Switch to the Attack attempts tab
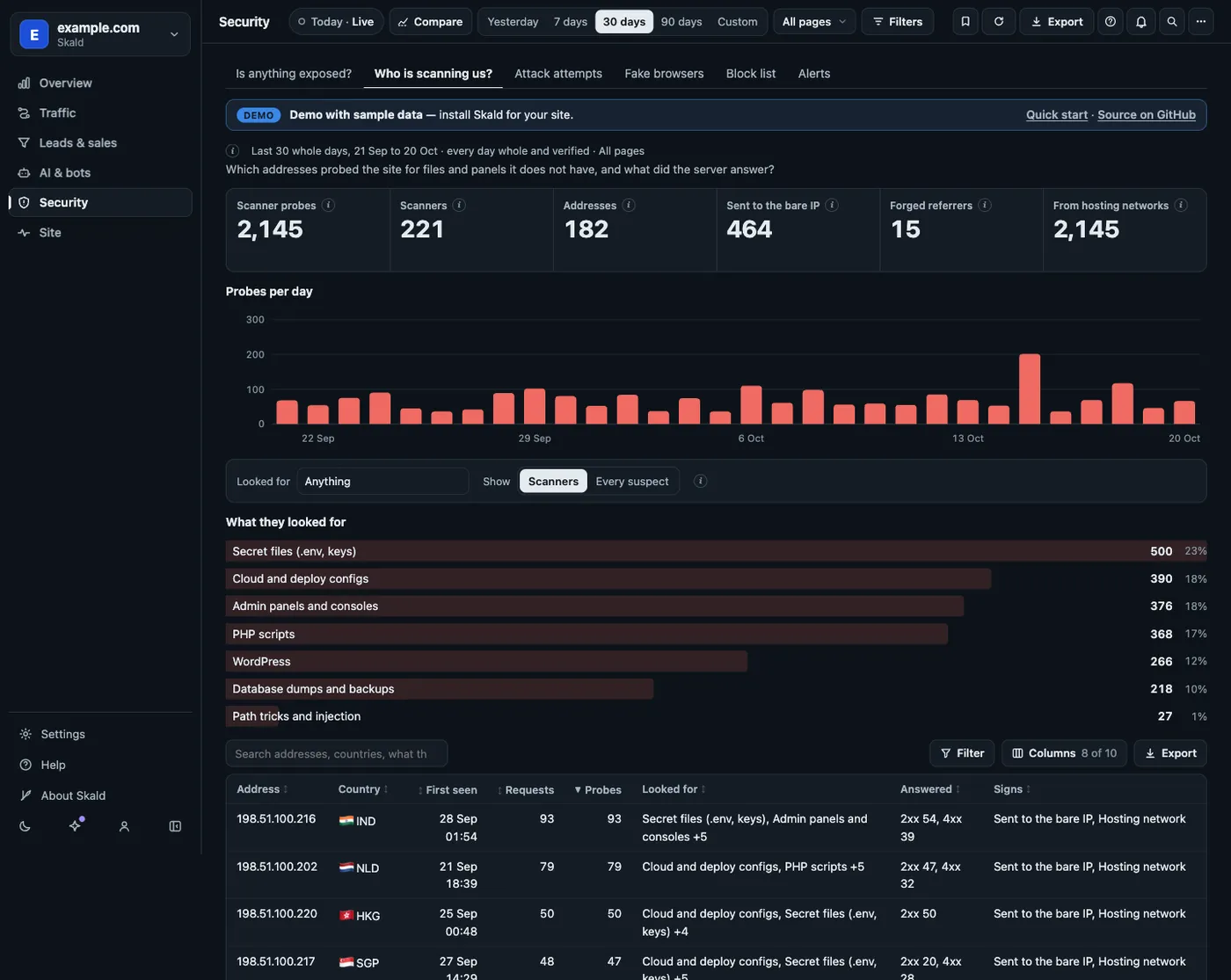The width and height of the screenshot is (1231, 980). point(558,74)
